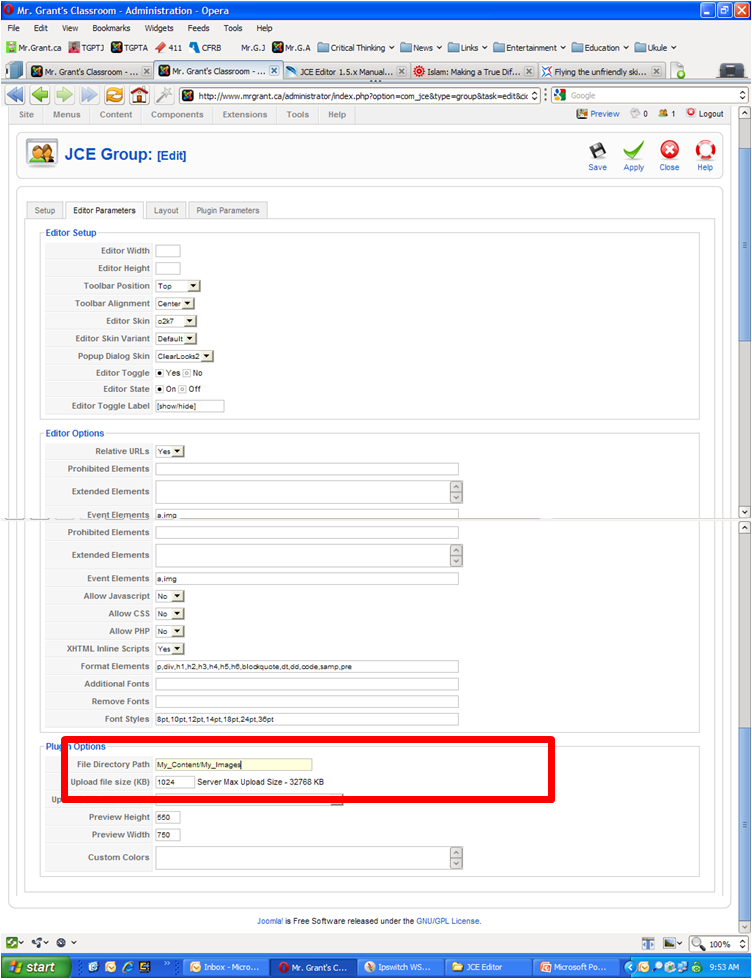752x979 pixels.
Task: Click the green Apply checkmark icon
Action: [x=633, y=152]
